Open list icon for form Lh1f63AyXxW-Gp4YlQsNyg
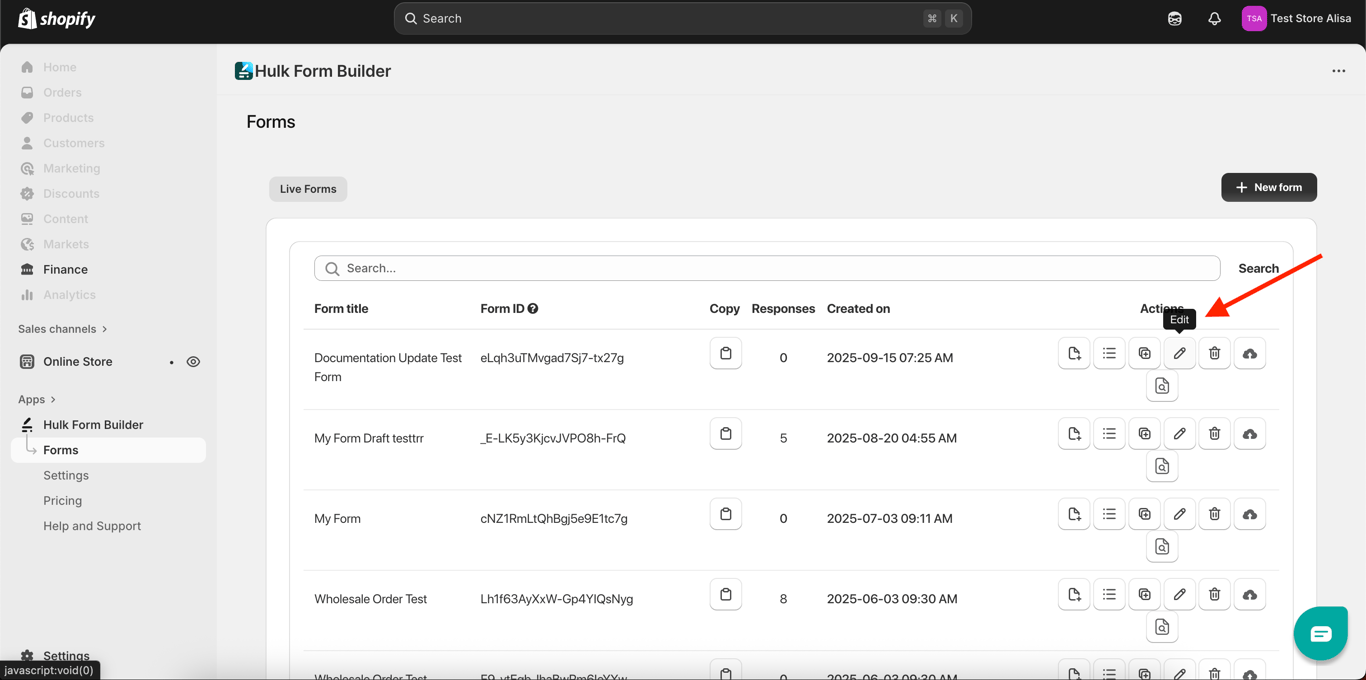This screenshot has height=680, width=1366. tap(1109, 595)
